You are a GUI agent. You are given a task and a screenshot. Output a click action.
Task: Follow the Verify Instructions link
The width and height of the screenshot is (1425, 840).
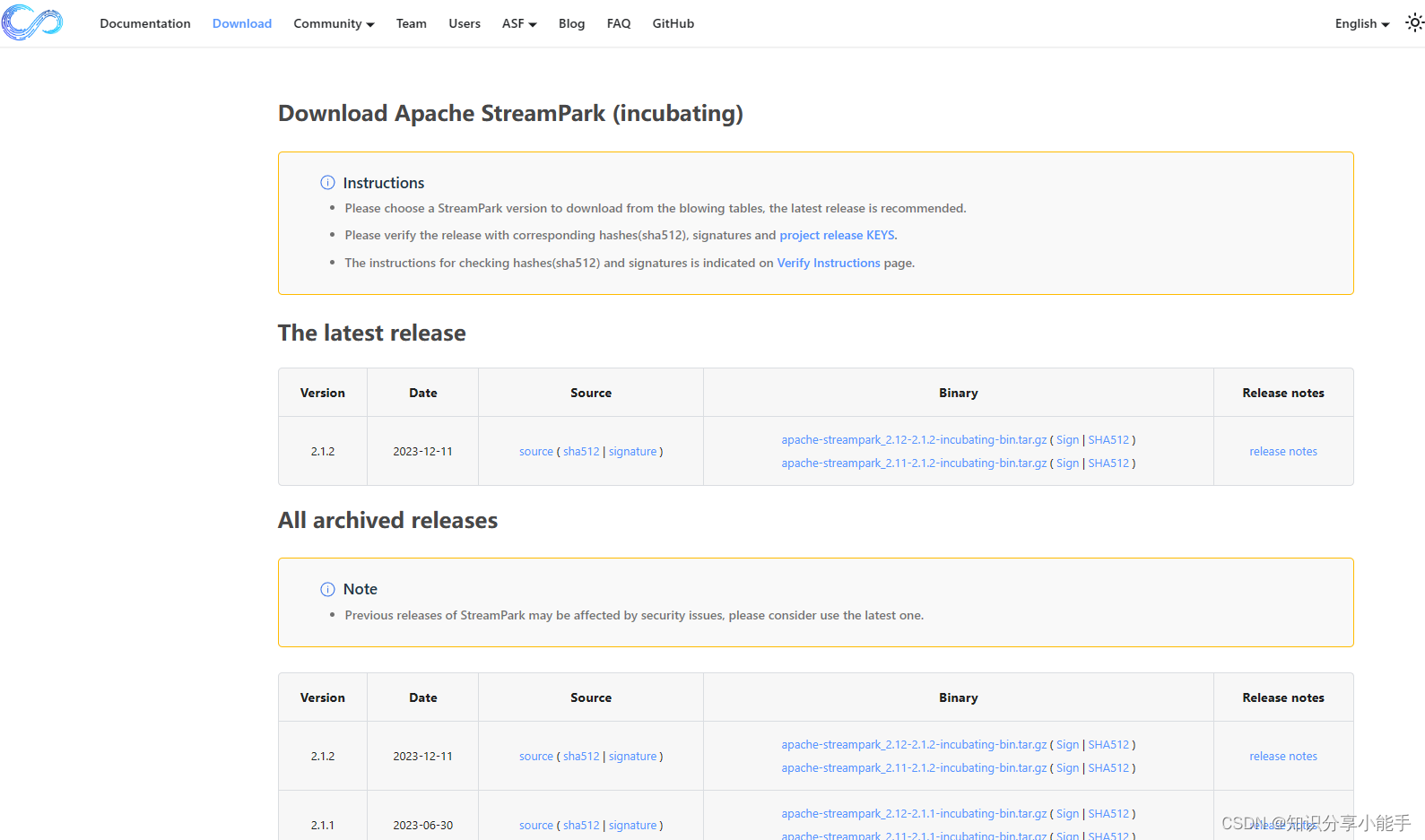tap(829, 263)
